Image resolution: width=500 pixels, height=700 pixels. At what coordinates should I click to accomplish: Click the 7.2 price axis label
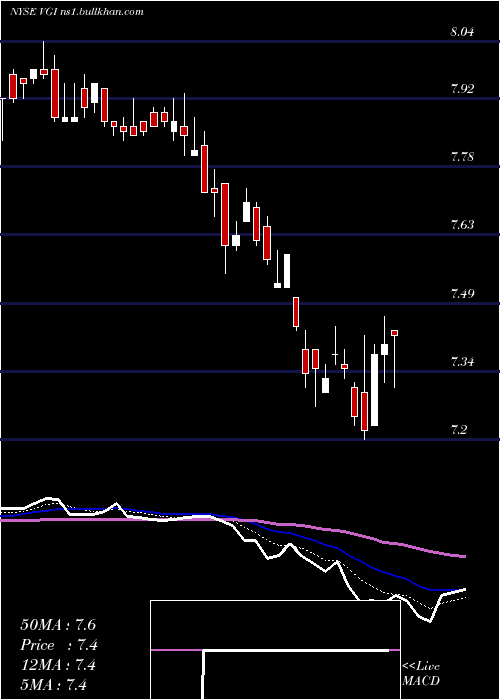pos(458,430)
